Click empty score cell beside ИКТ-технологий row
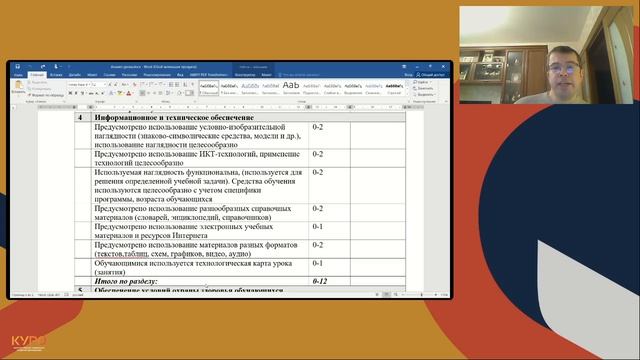640x360 pixels. pos(378,158)
